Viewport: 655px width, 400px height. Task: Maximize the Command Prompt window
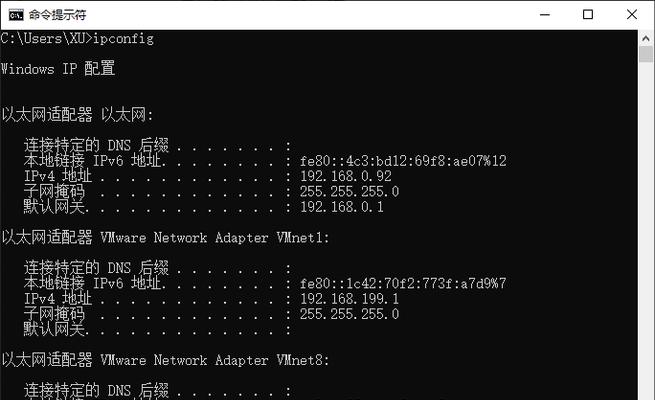click(588, 15)
